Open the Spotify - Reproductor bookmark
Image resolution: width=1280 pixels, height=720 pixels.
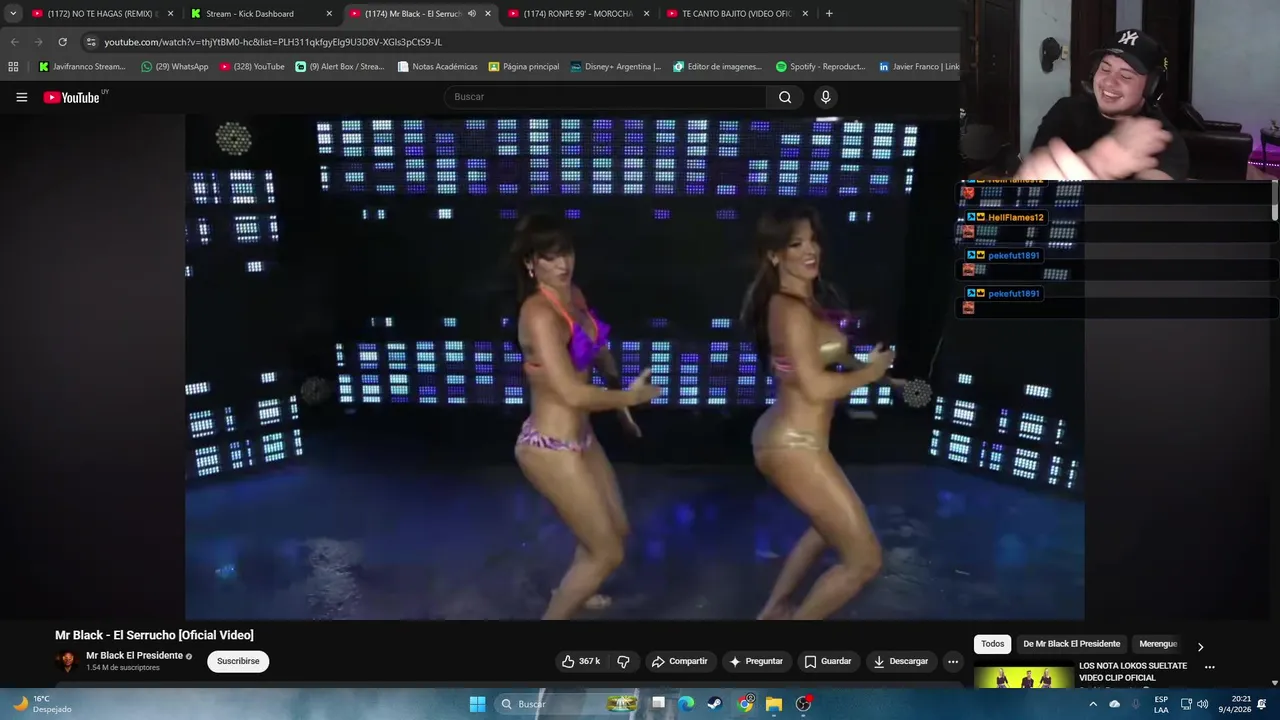click(x=821, y=67)
